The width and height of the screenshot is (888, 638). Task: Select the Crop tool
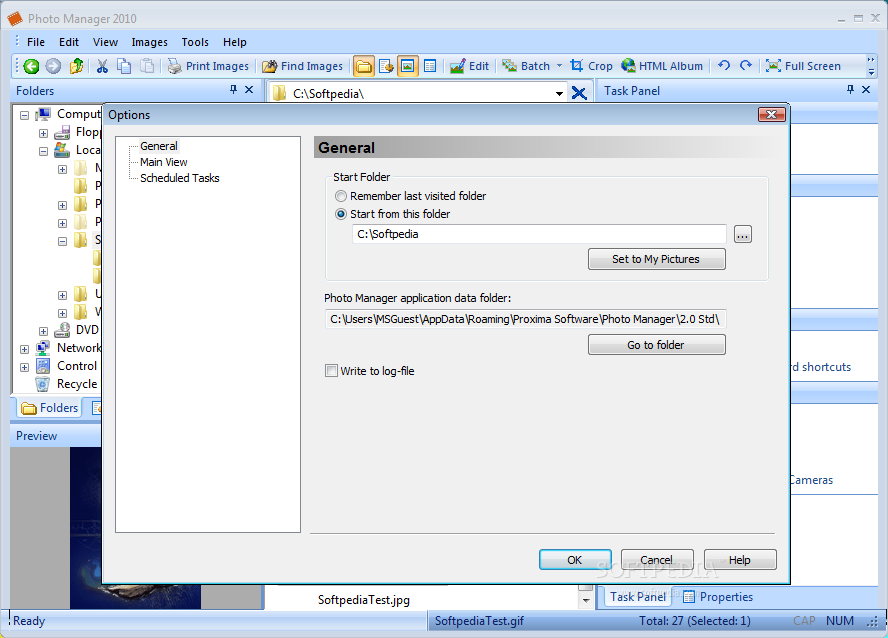(591, 66)
